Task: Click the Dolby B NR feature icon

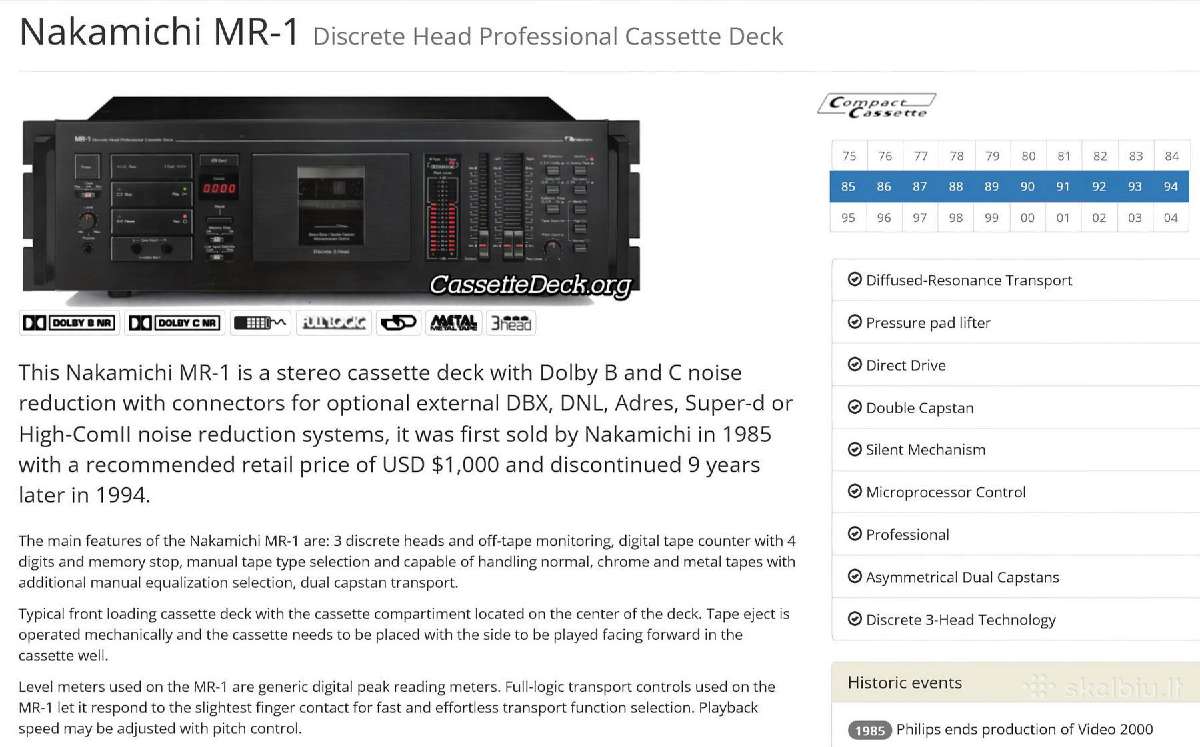Action: [69, 322]
